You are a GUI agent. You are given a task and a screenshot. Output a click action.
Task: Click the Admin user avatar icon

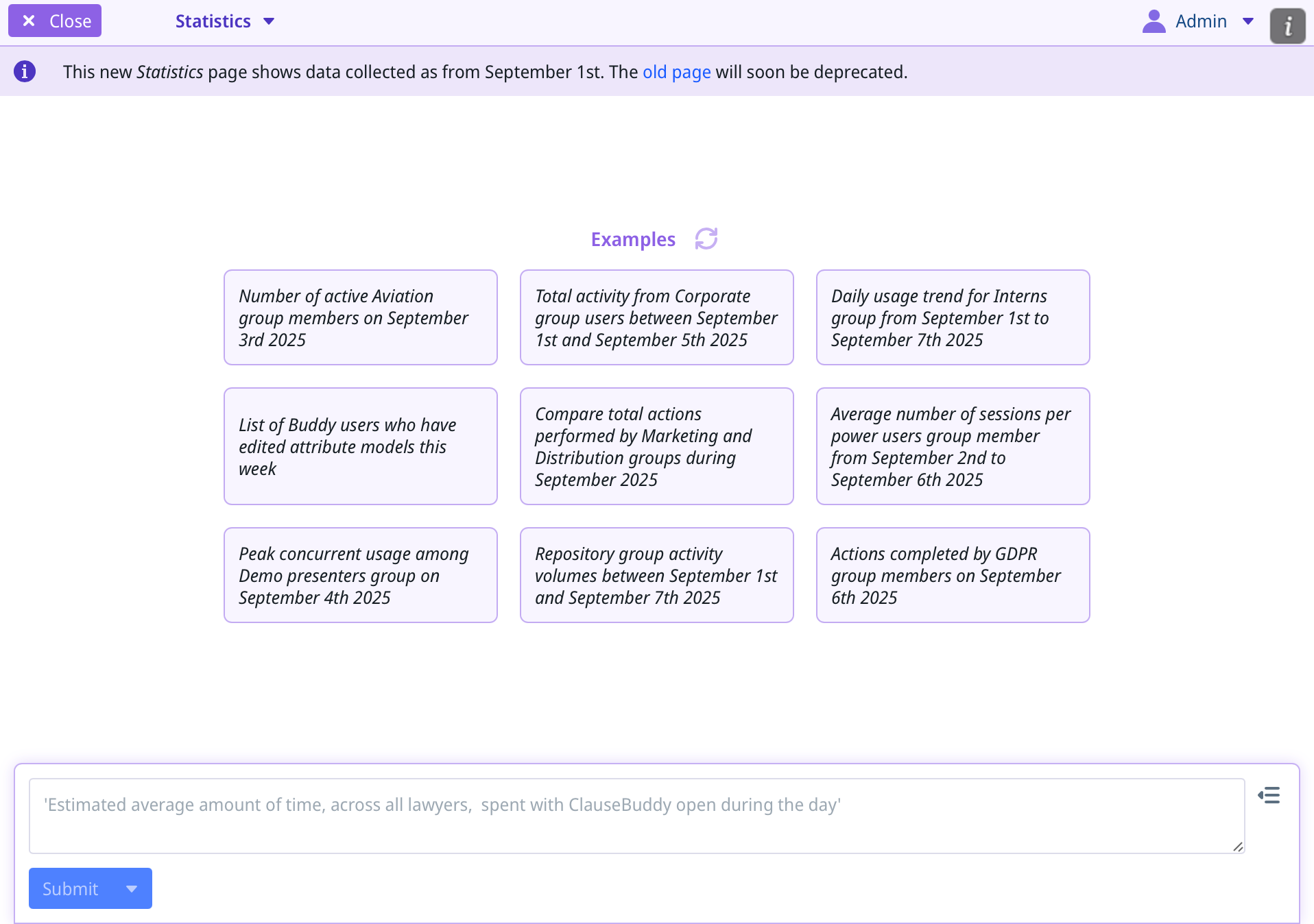(1154, 21)
